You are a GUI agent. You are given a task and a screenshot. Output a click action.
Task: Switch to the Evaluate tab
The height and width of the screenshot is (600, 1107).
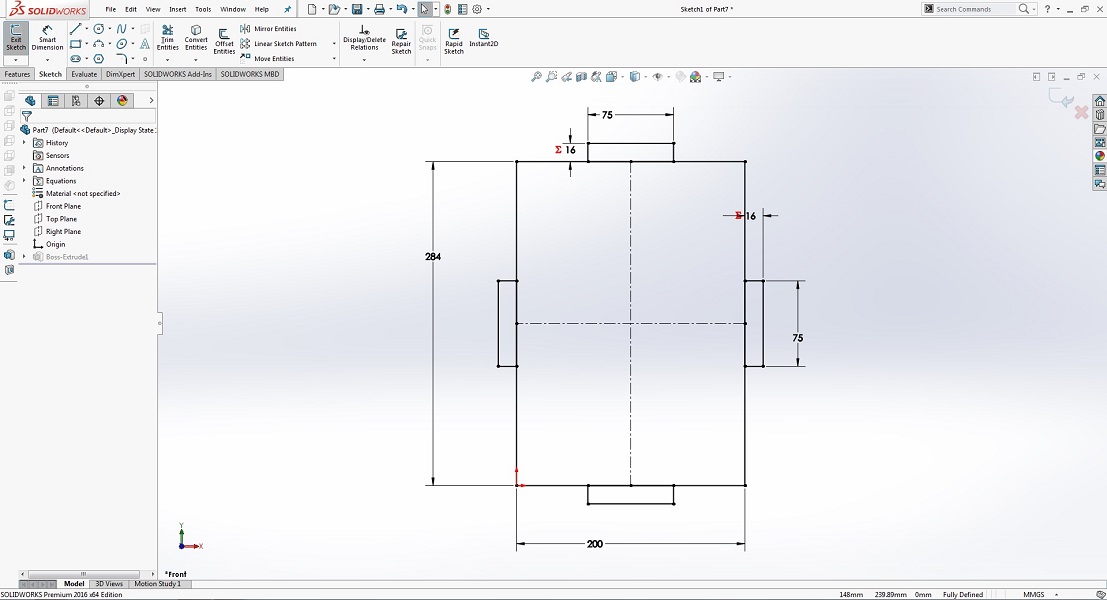83,74
